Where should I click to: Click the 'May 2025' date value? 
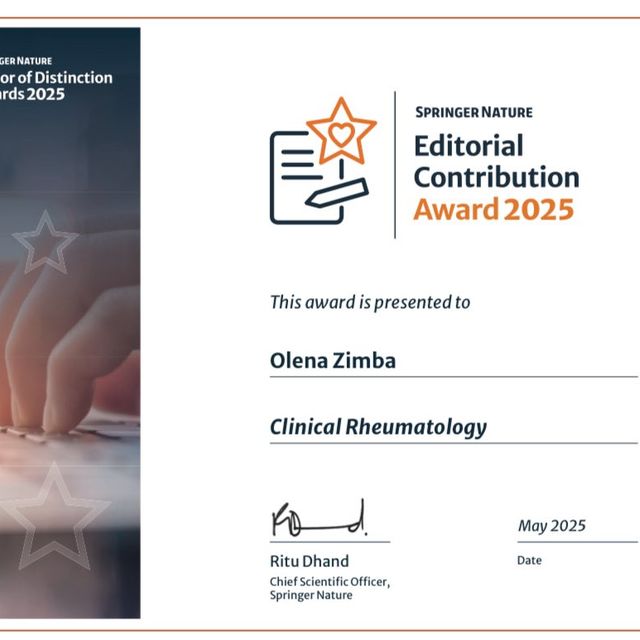(552, 526)
